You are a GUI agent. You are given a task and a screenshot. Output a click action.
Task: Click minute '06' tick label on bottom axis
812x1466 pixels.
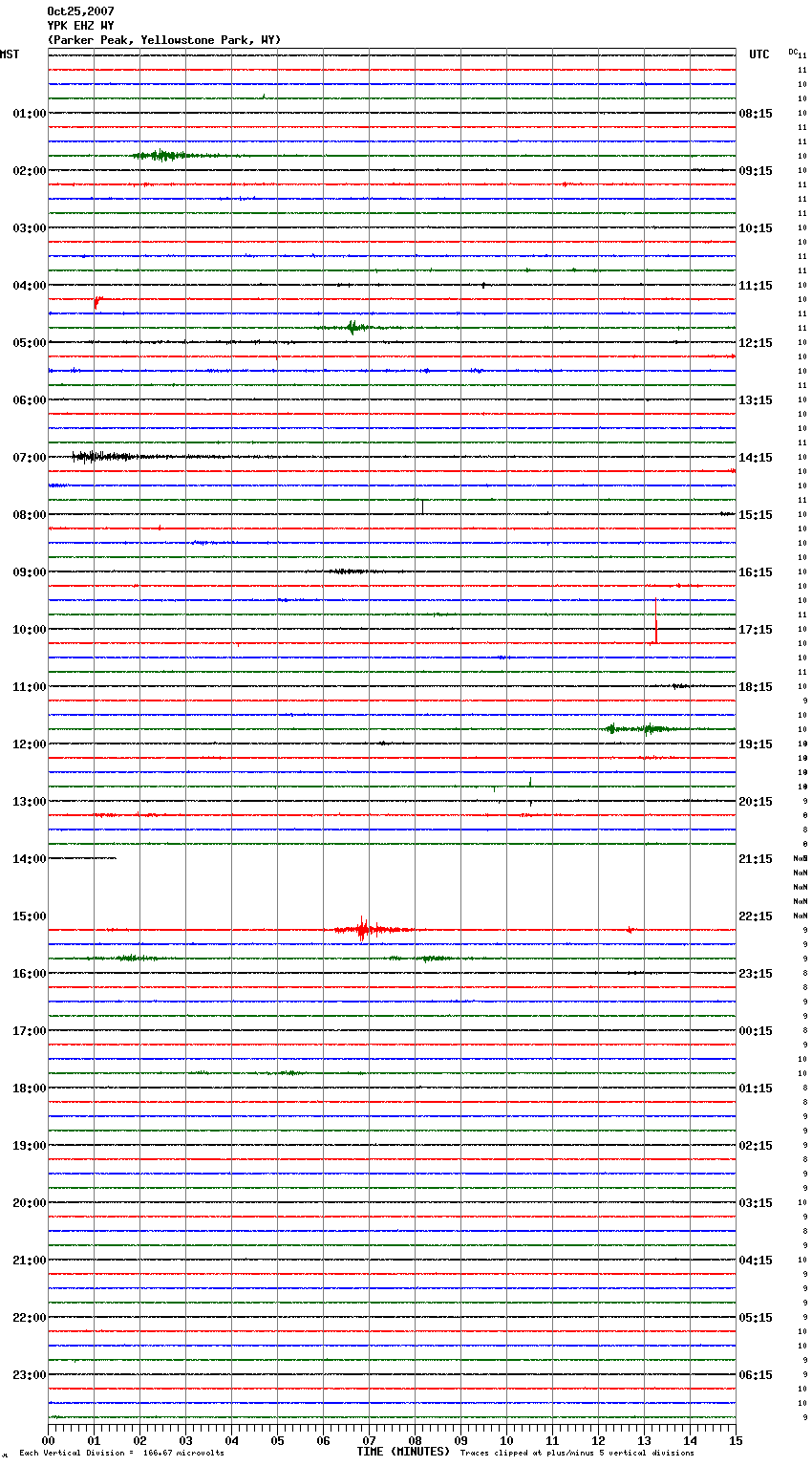[323, 1440]
